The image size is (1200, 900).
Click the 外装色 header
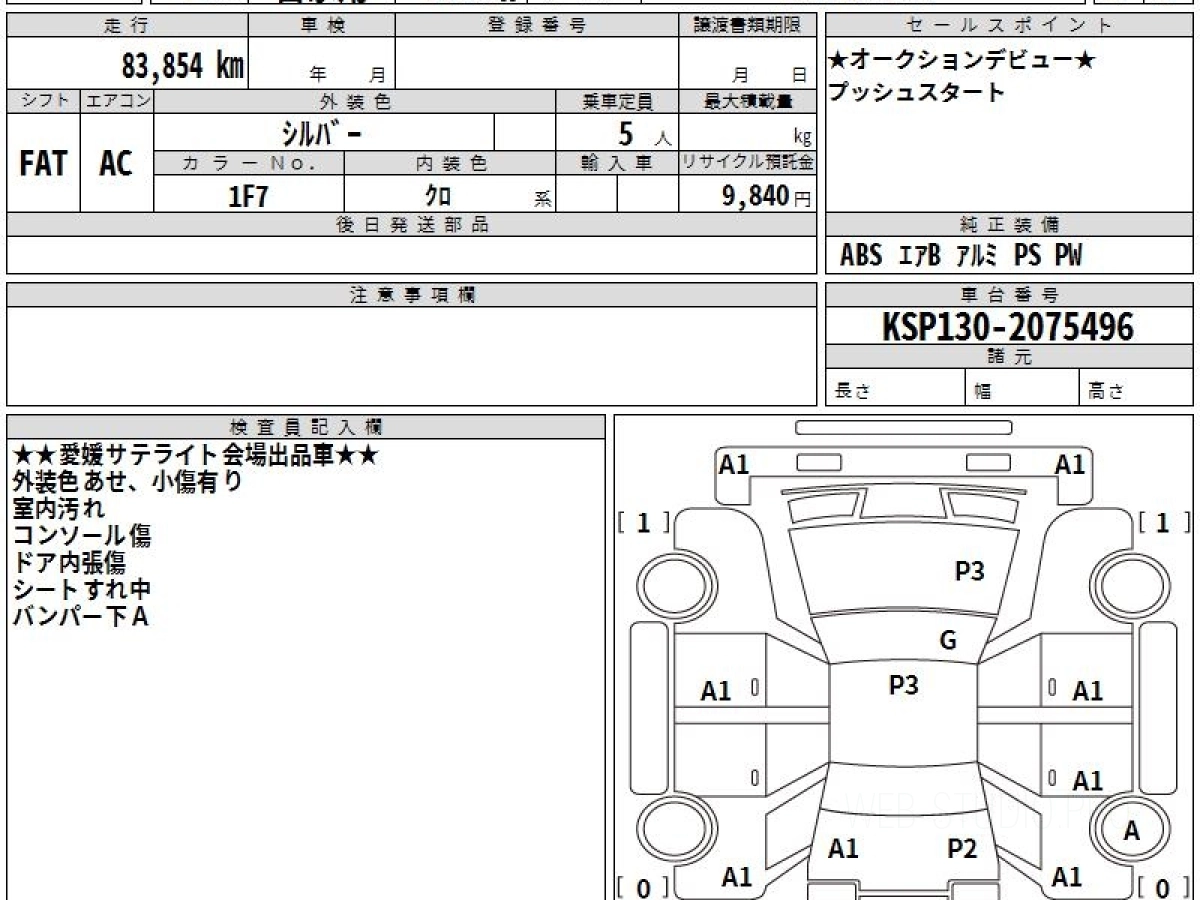tap(355, 101)
